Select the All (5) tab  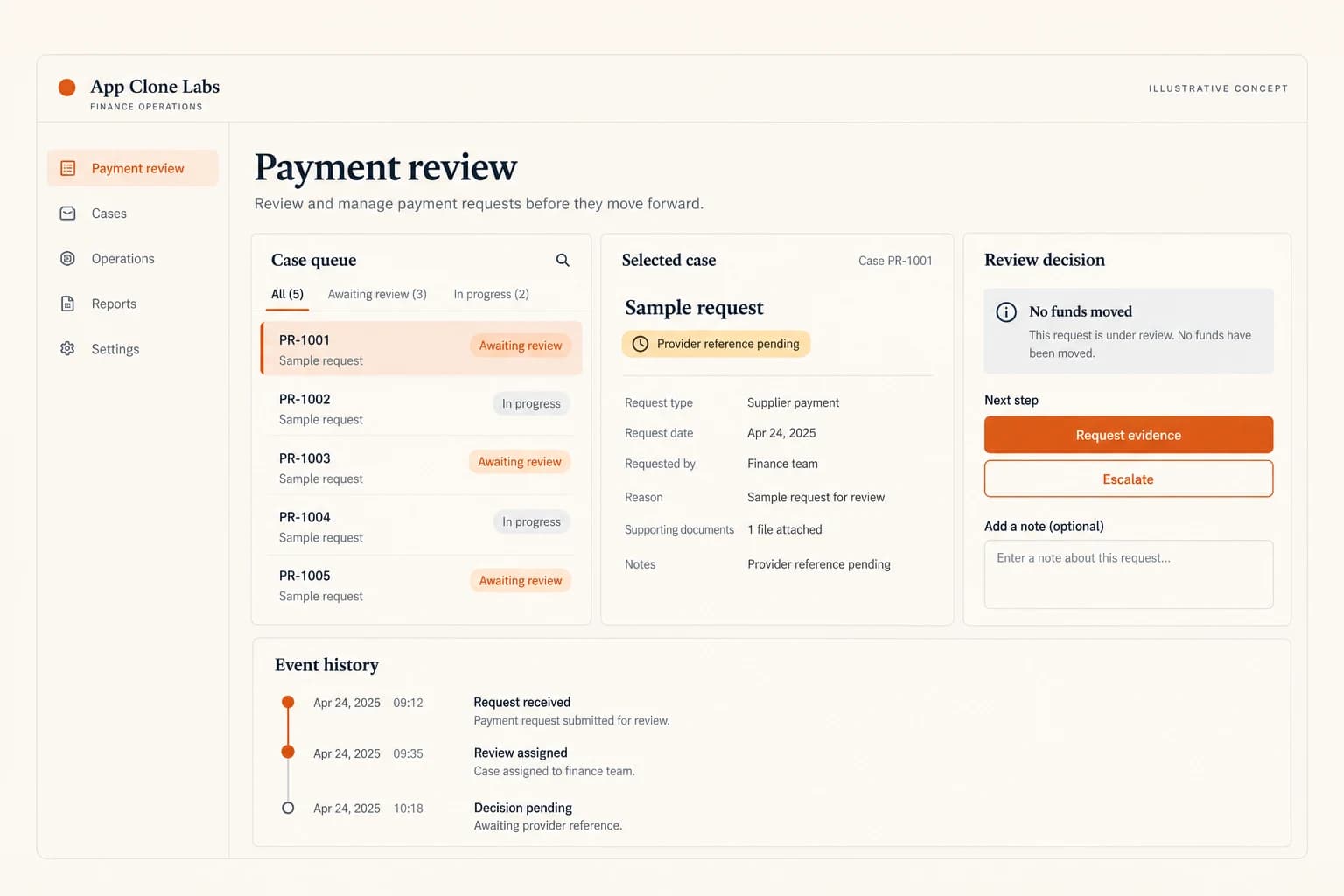(x=287, y=295)
